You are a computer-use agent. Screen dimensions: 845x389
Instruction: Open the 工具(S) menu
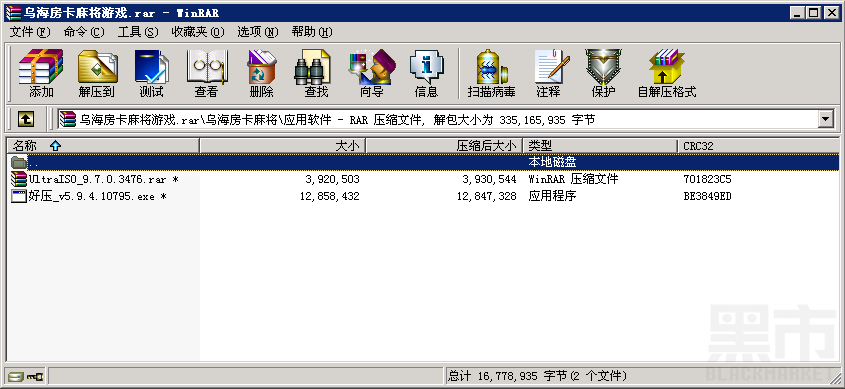(138, 32)
